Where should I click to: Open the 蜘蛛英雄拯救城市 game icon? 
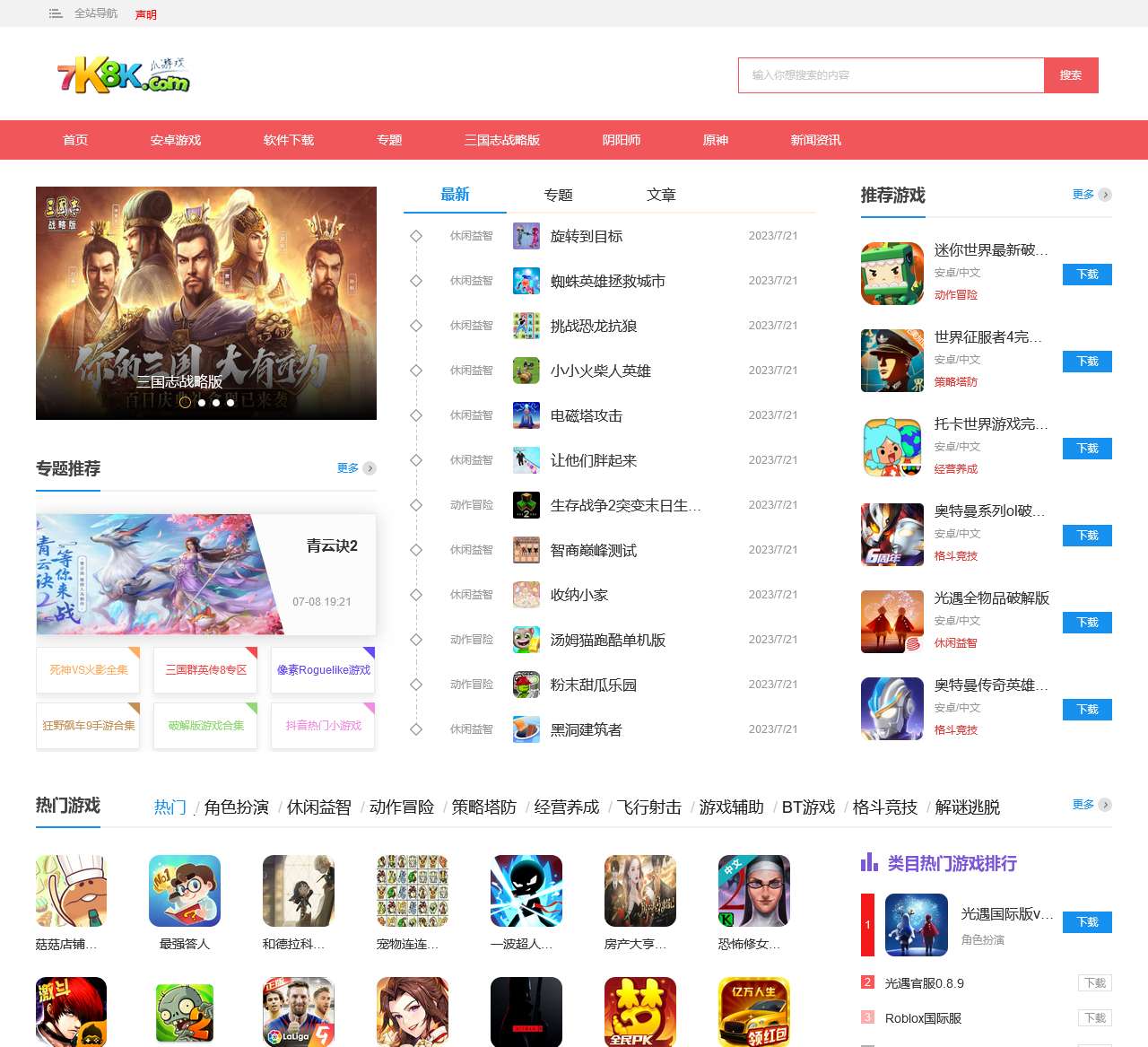(526, 281)
